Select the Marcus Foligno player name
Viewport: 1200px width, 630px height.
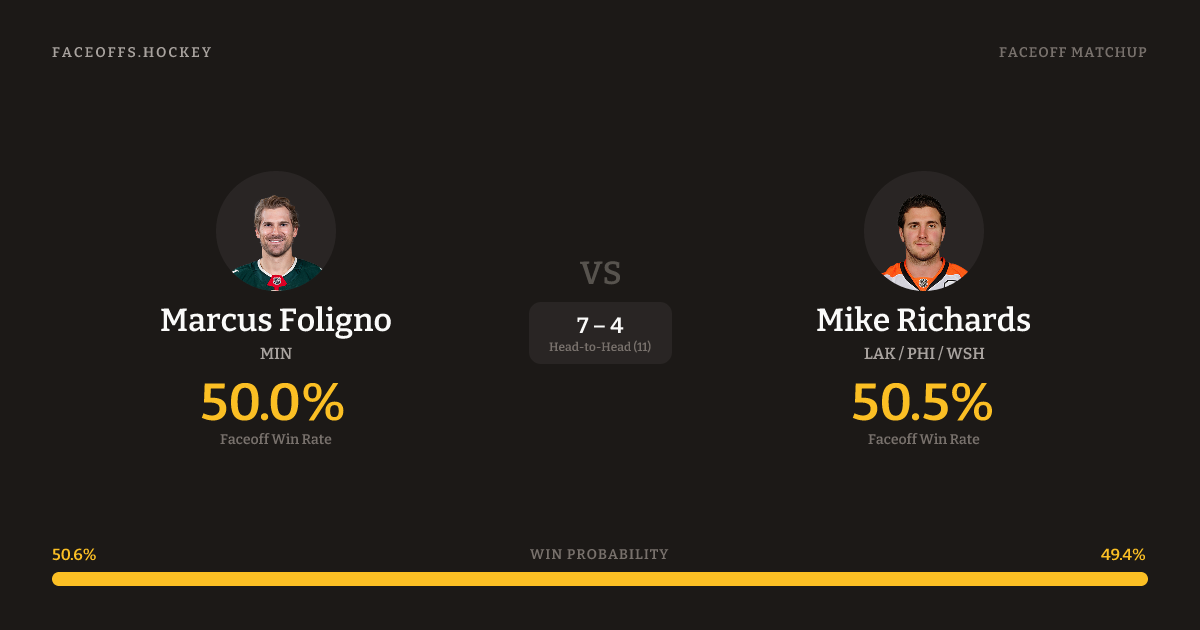tap(276, 320)
